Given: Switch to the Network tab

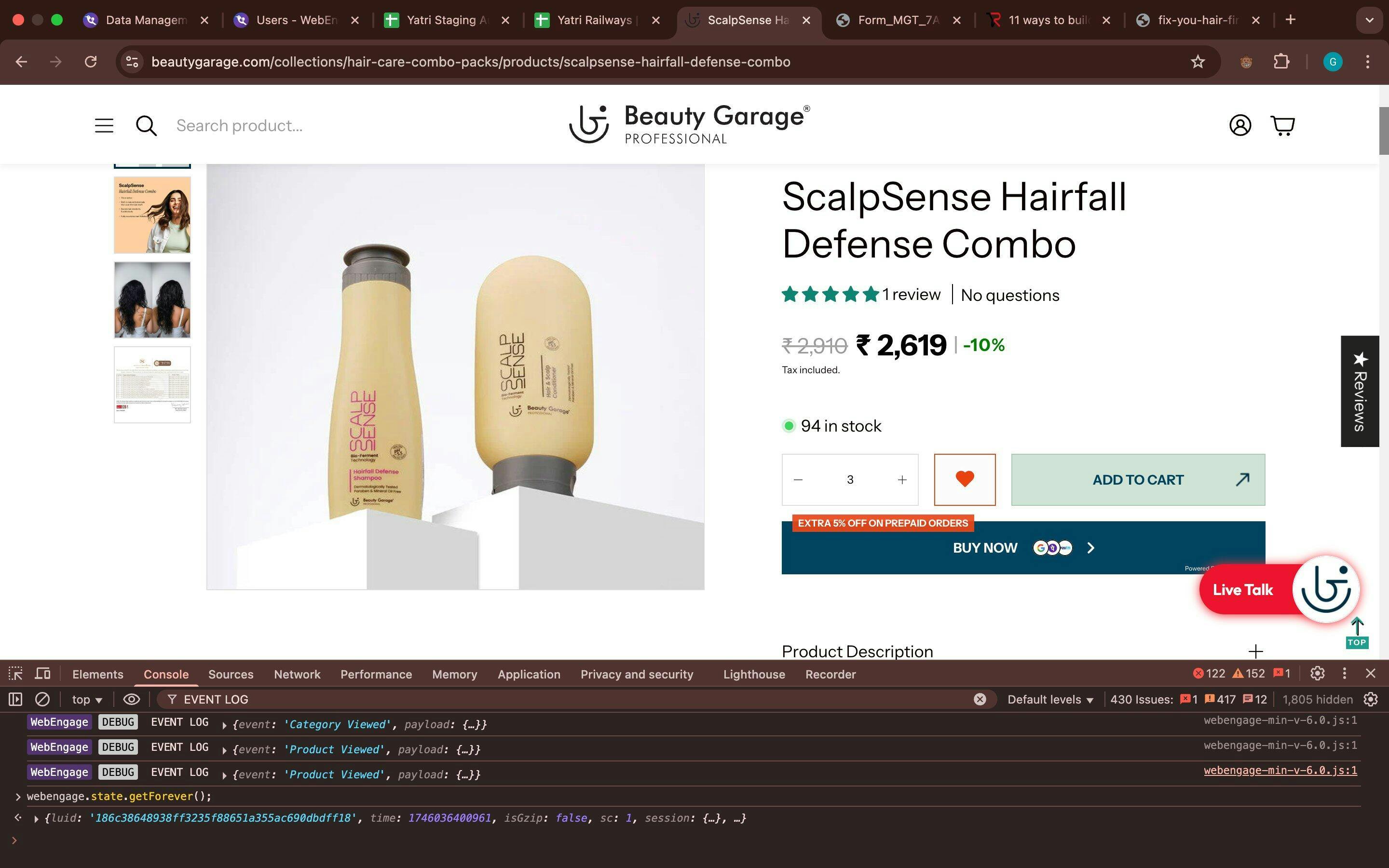Looking at the screenshot, I should (297, 674).
